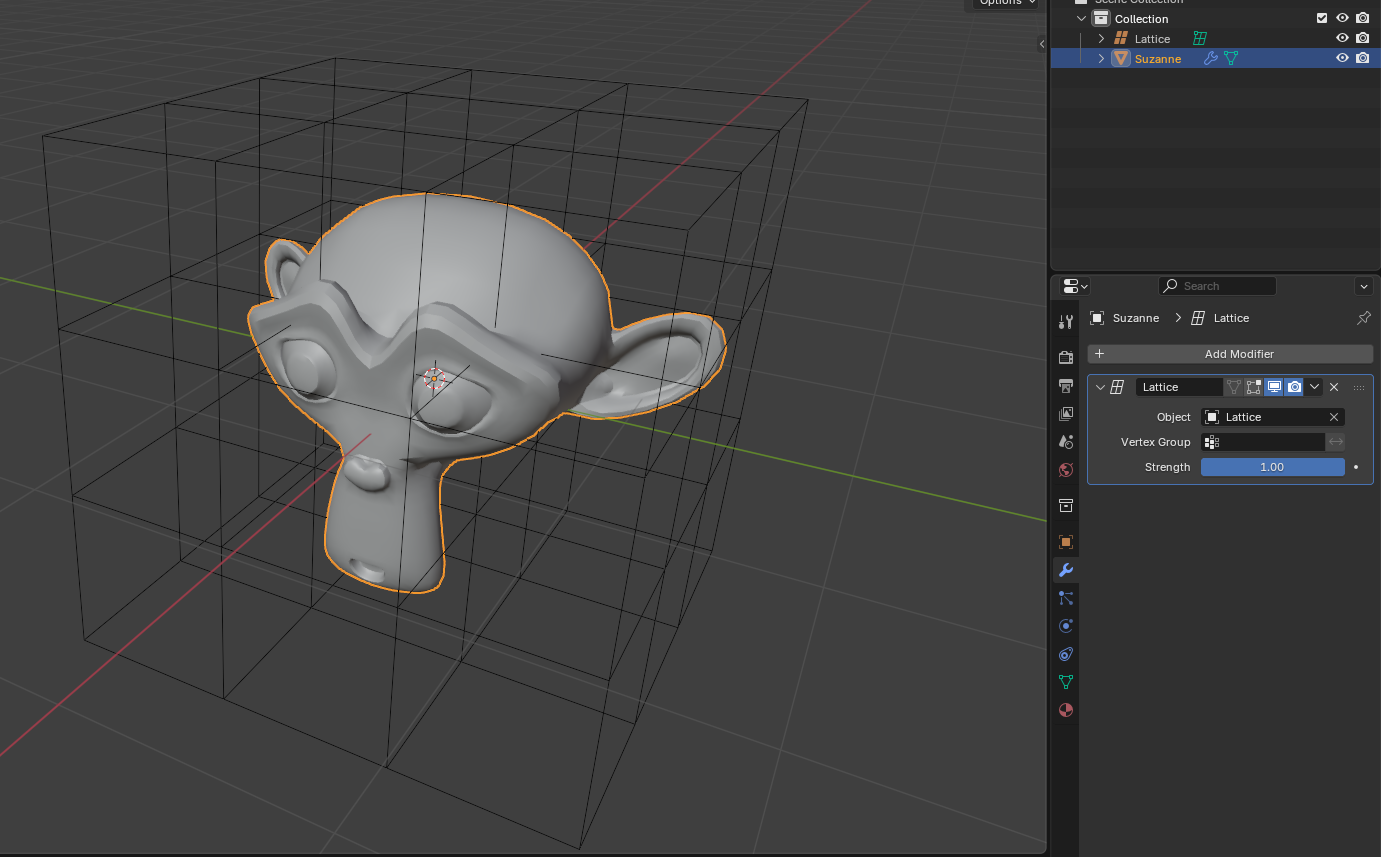Click the Suzanne mesh object icon in outliner
Screen dimensions: 1381x857
point(1121,59)
